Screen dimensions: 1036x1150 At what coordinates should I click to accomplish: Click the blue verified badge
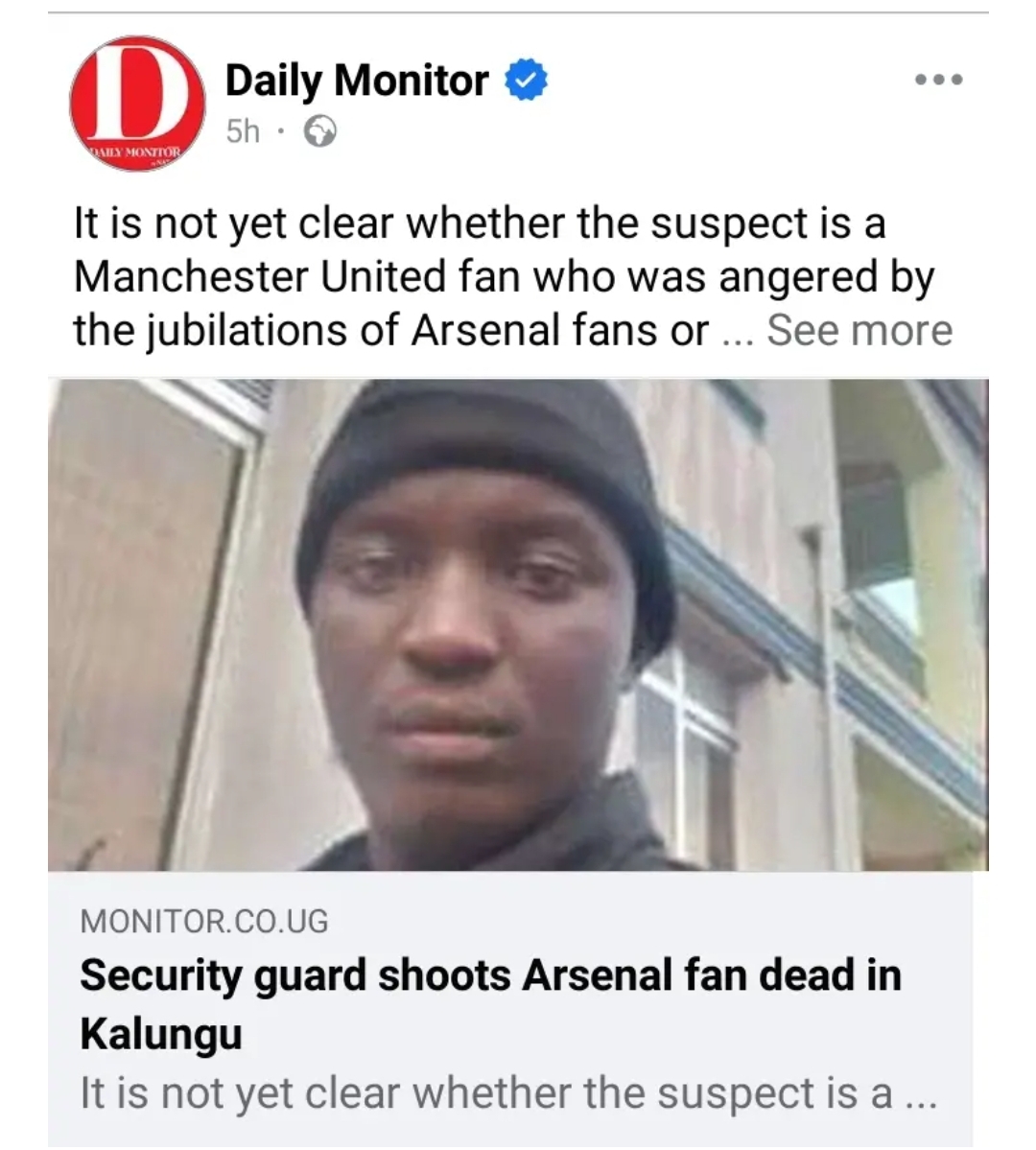[526, 81]
